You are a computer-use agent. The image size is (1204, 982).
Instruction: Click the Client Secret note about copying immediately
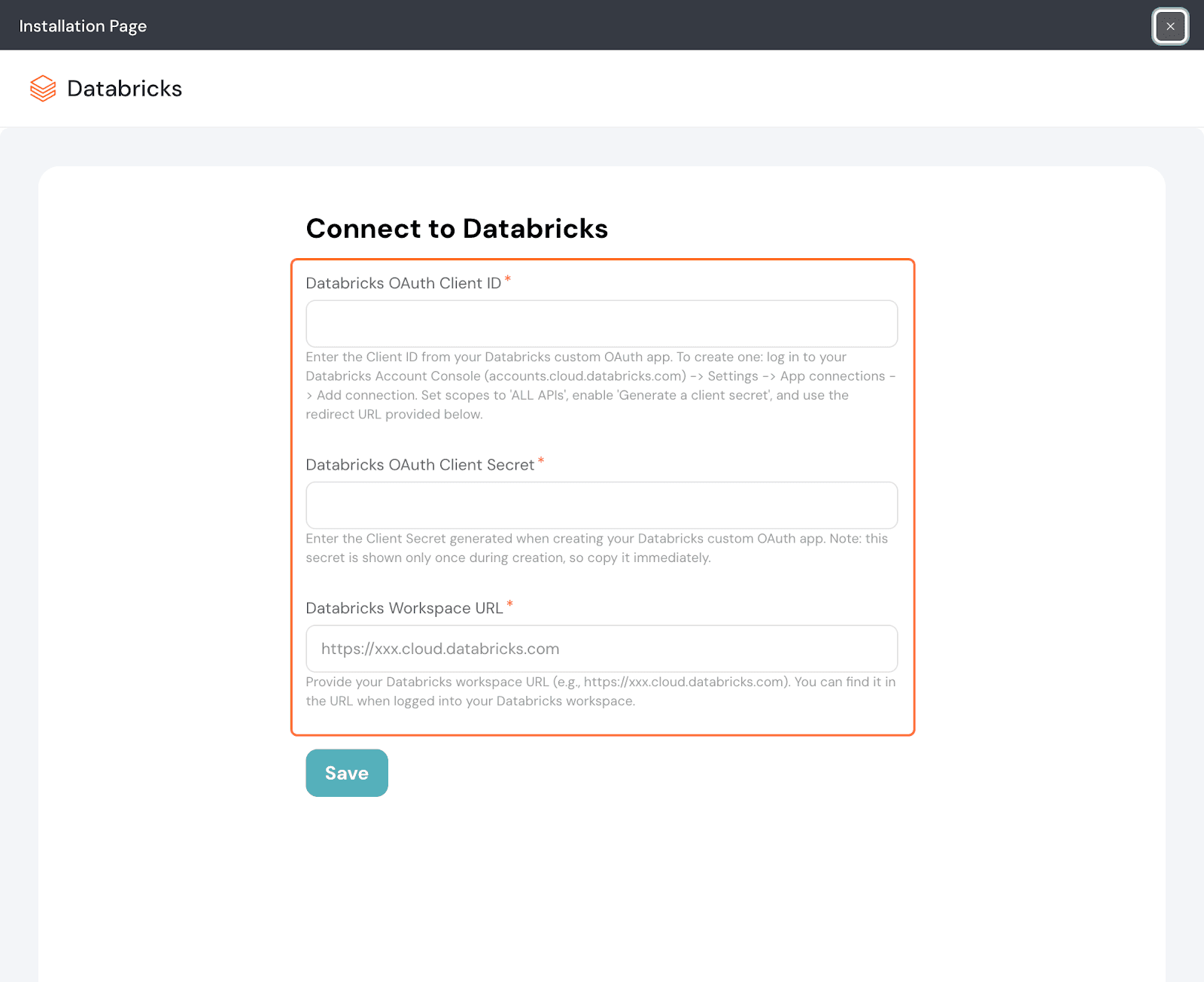click(x=508, y=558)
